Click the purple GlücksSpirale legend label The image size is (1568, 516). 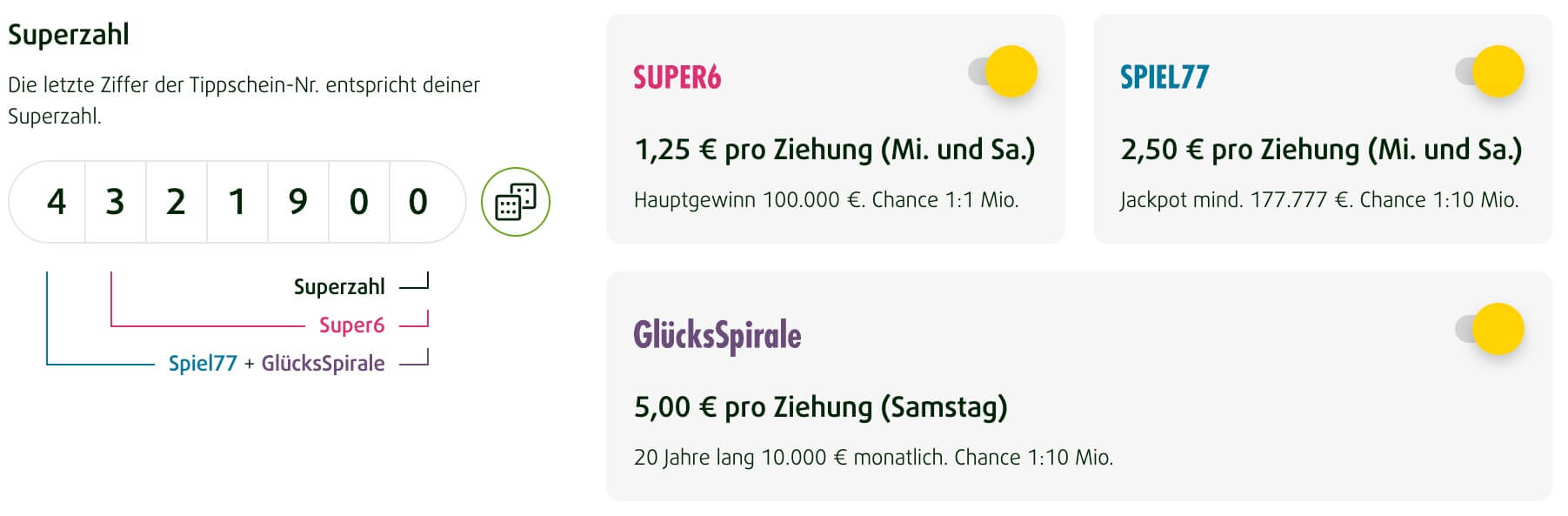pyautogui.click(x=323, y=364)
